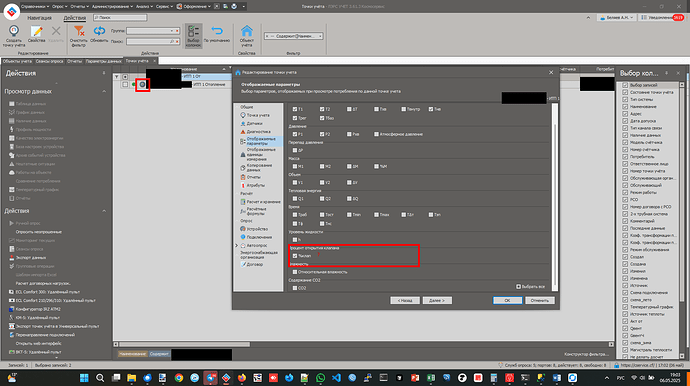Open WhatsApp from the taskbar
The image size is (690, 386).
click(320, 378)
